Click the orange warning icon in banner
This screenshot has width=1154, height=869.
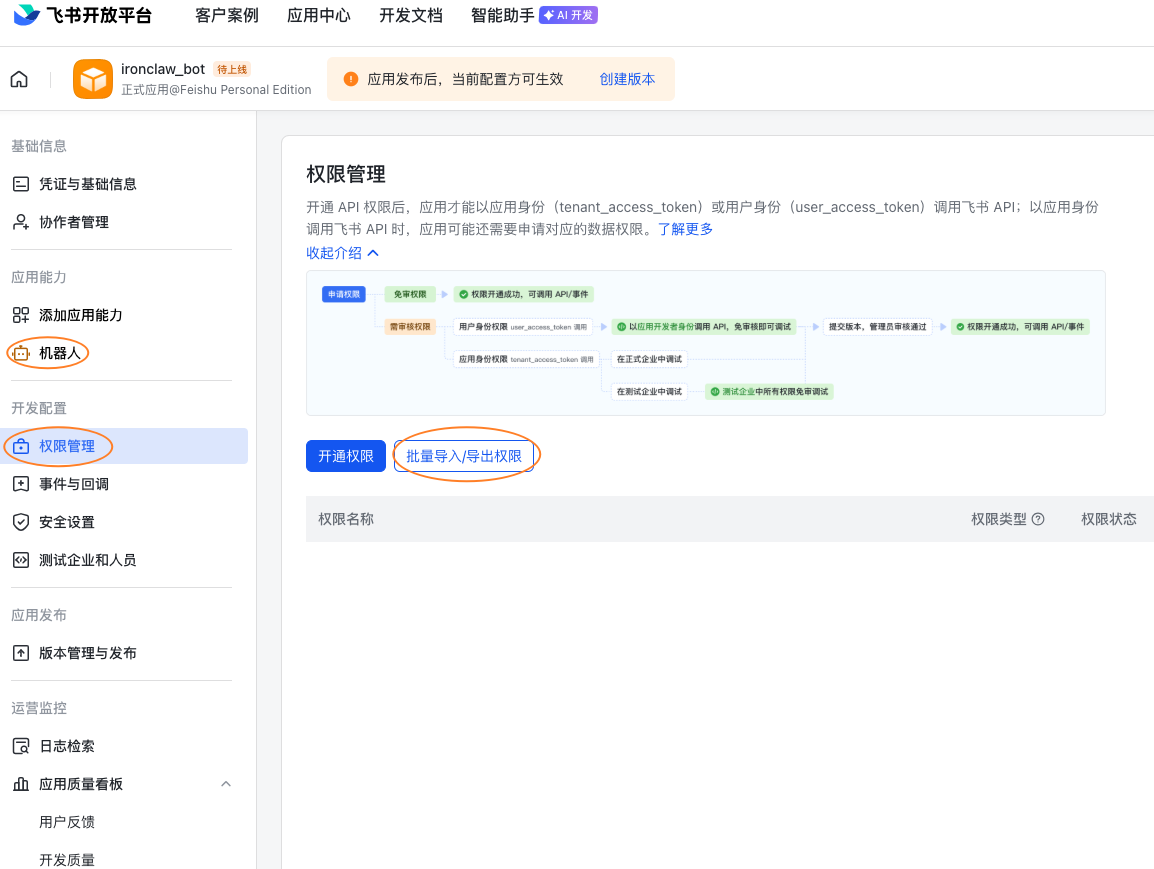coord(351,79)
